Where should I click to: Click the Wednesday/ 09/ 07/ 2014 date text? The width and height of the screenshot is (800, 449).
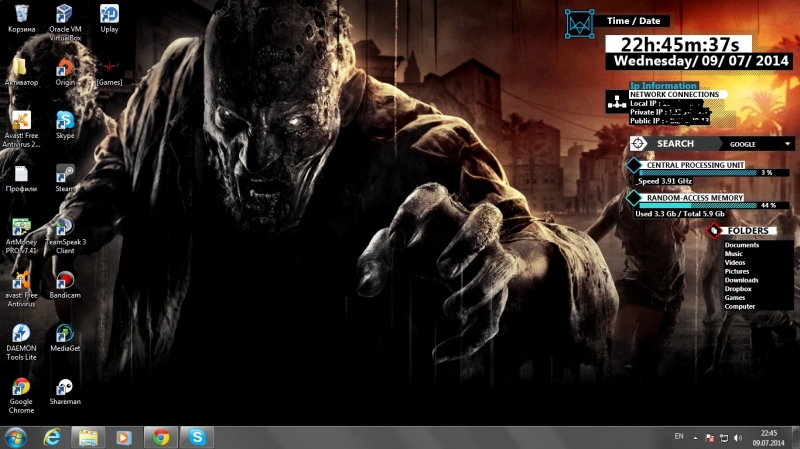pyautogui.click(x=701, y=61)
